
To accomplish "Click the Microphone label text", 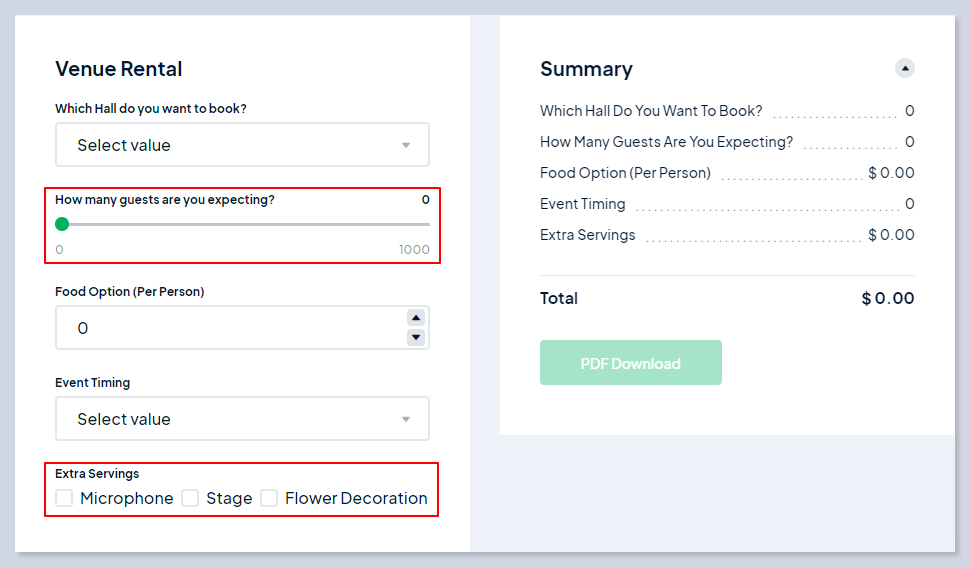I will [x=127, y=498].
